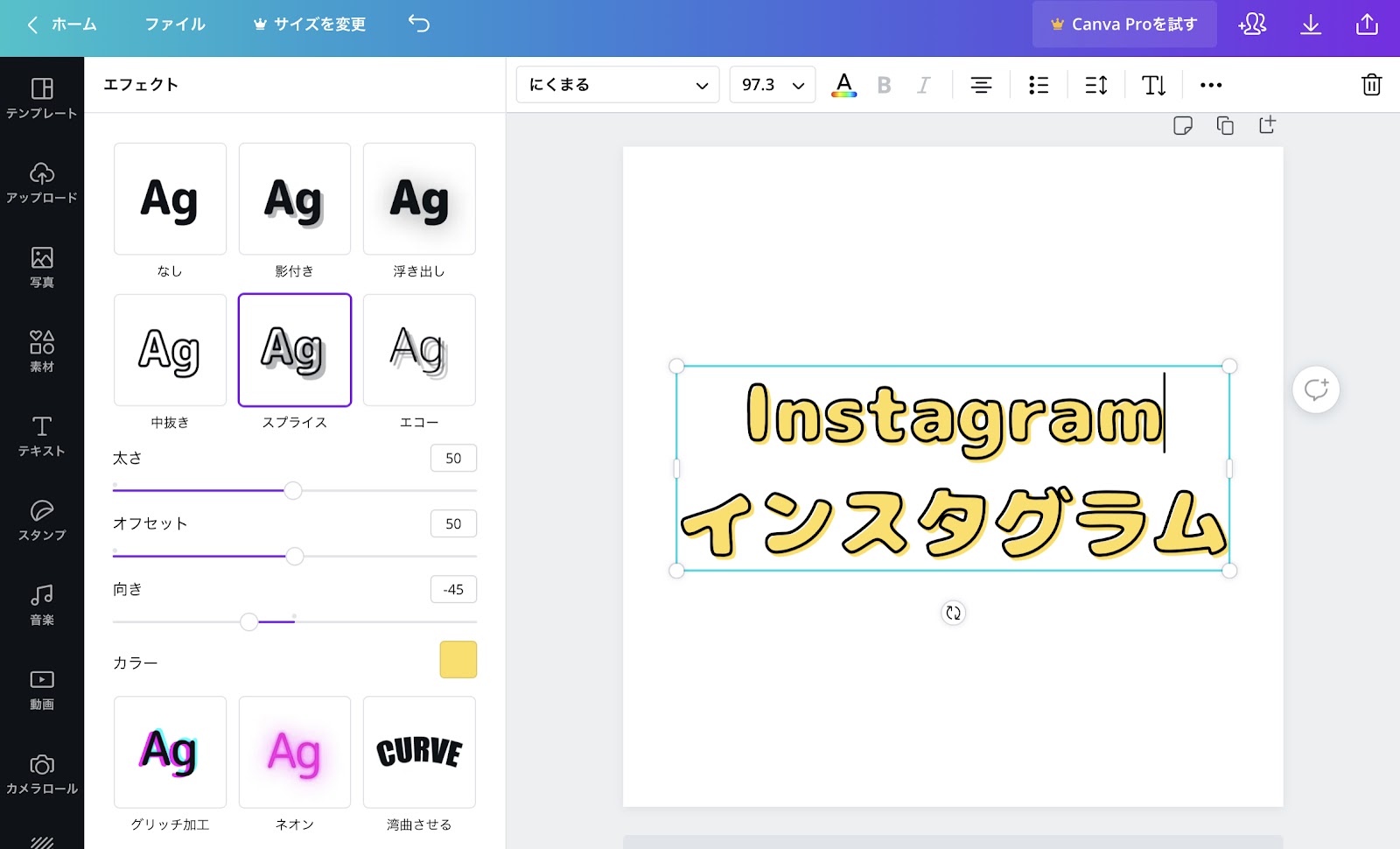The image size is (1400, 849).
Task: Open the yellow カラー swatch
Action: click(458, 659)
